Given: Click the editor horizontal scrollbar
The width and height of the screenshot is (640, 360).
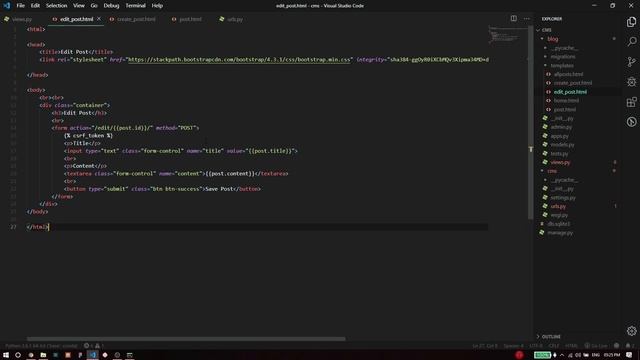Looking at the screenshot, I should pyautogui.click(x=186, y=338).
